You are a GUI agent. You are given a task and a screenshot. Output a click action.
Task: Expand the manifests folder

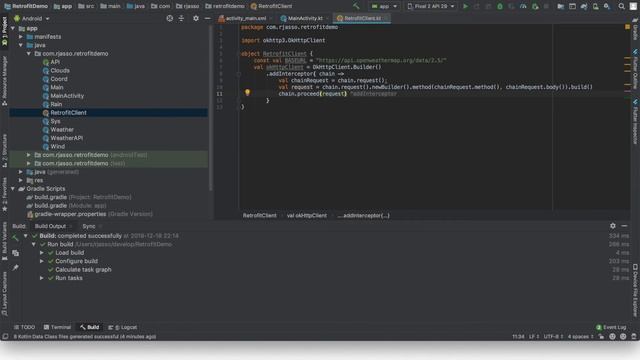[x=21, y=37]
